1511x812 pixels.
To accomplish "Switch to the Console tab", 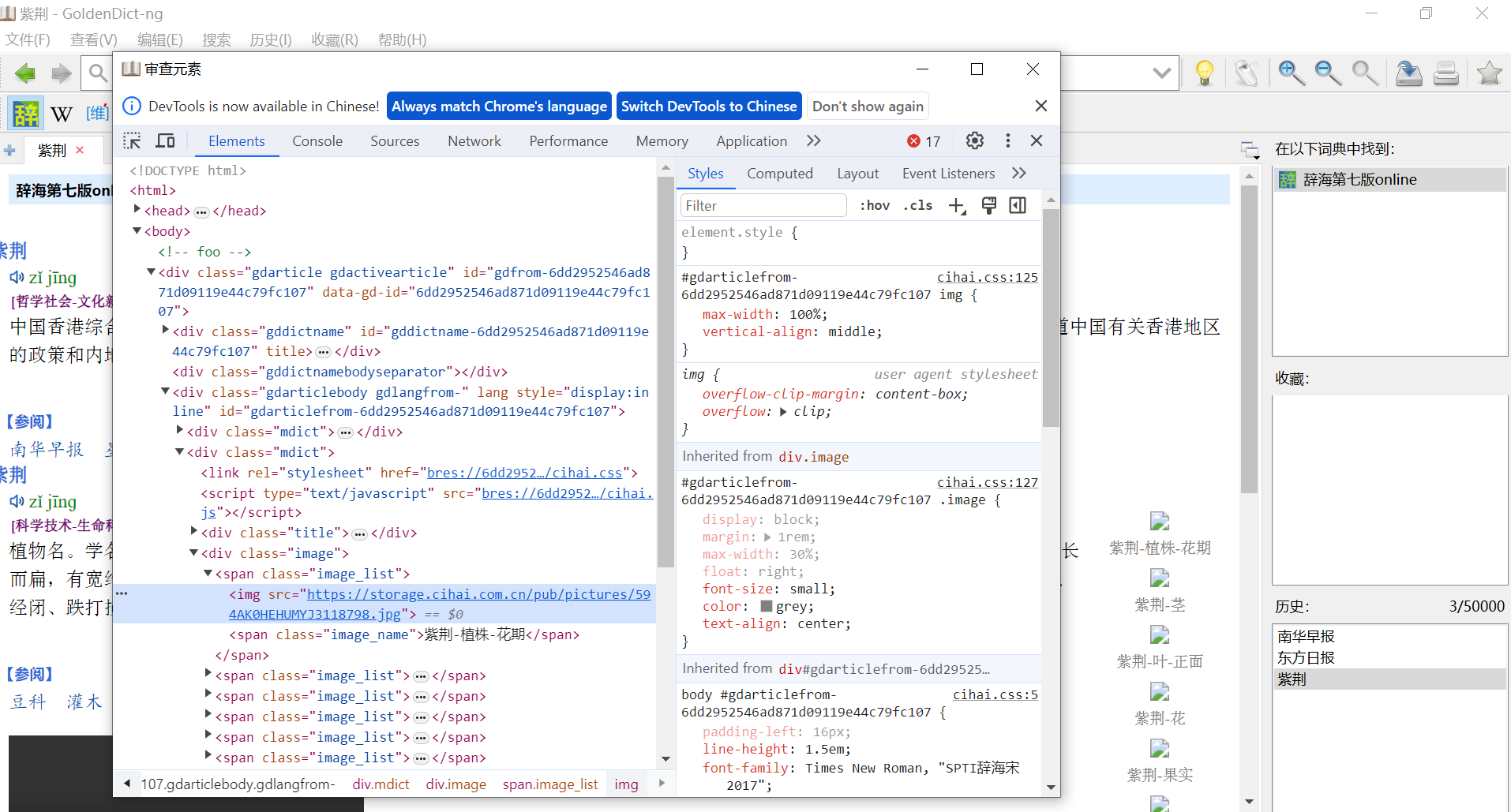I will click(317, 141).
